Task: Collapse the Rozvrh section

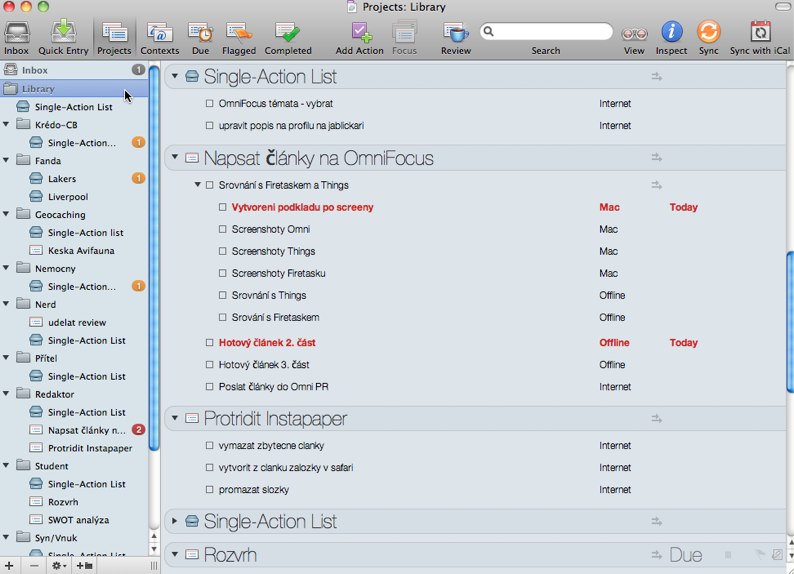Action: coord(175,554)
